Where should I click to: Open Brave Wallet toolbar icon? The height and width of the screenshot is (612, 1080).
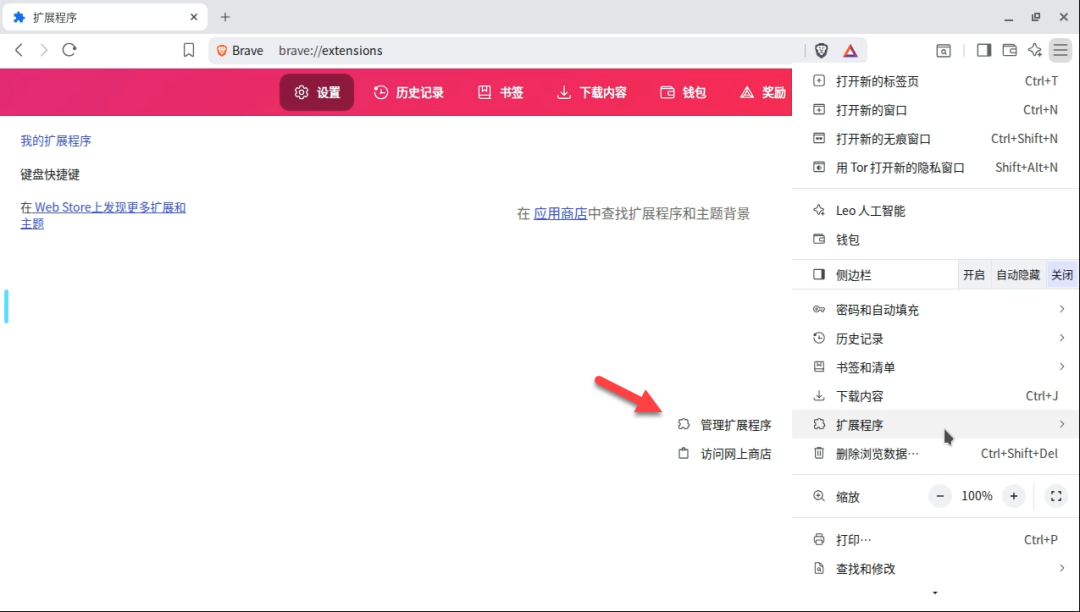tap(1009, 50)
